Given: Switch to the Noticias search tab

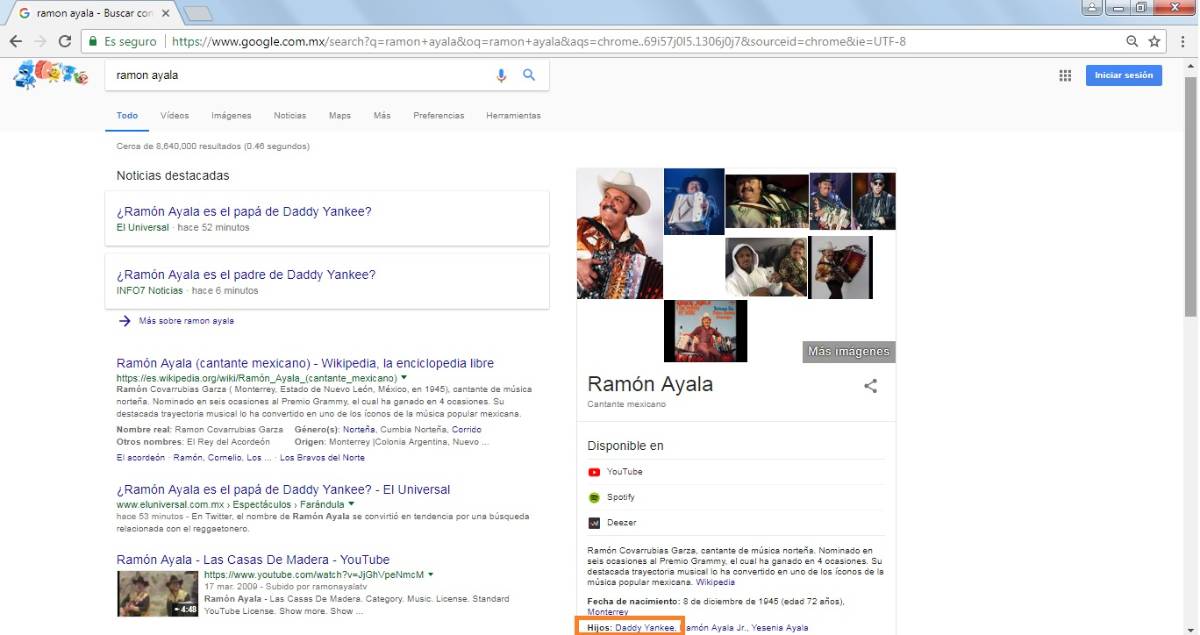Looking at the screenshot, I should click(x=290, y=115).
